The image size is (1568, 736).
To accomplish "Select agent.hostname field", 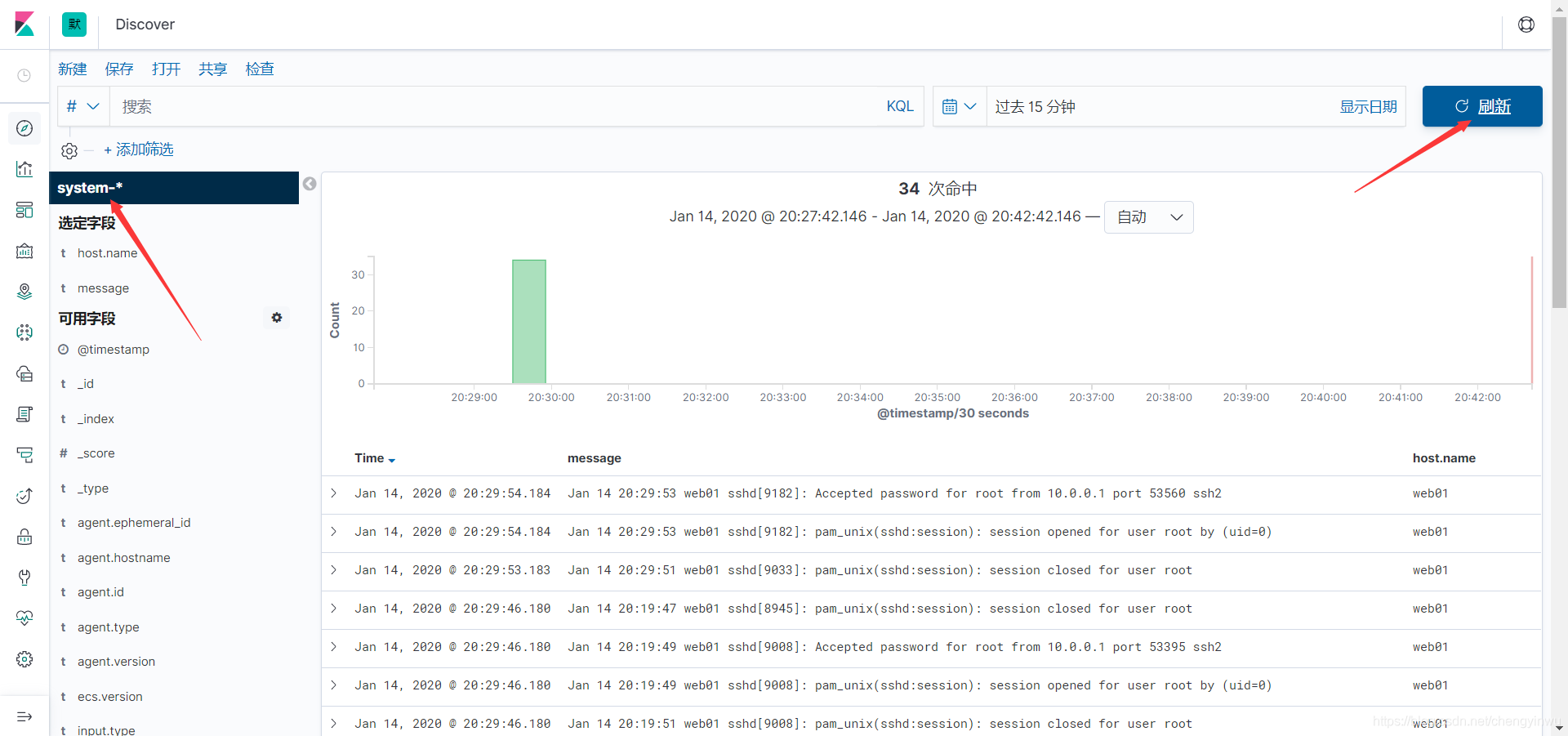I will coord(123,558).
